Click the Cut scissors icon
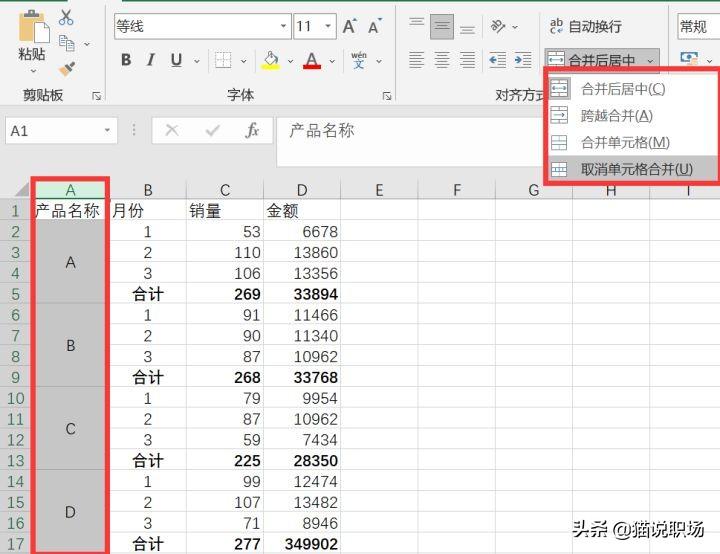 66,17
